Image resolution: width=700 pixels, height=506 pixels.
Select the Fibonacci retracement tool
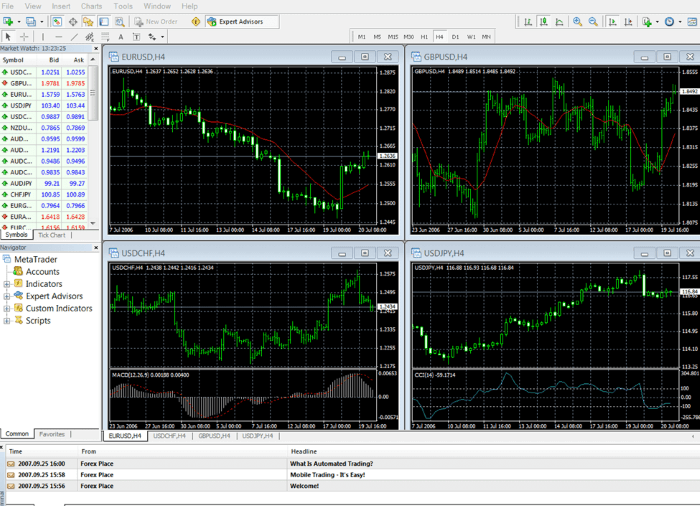click(105, 37)
